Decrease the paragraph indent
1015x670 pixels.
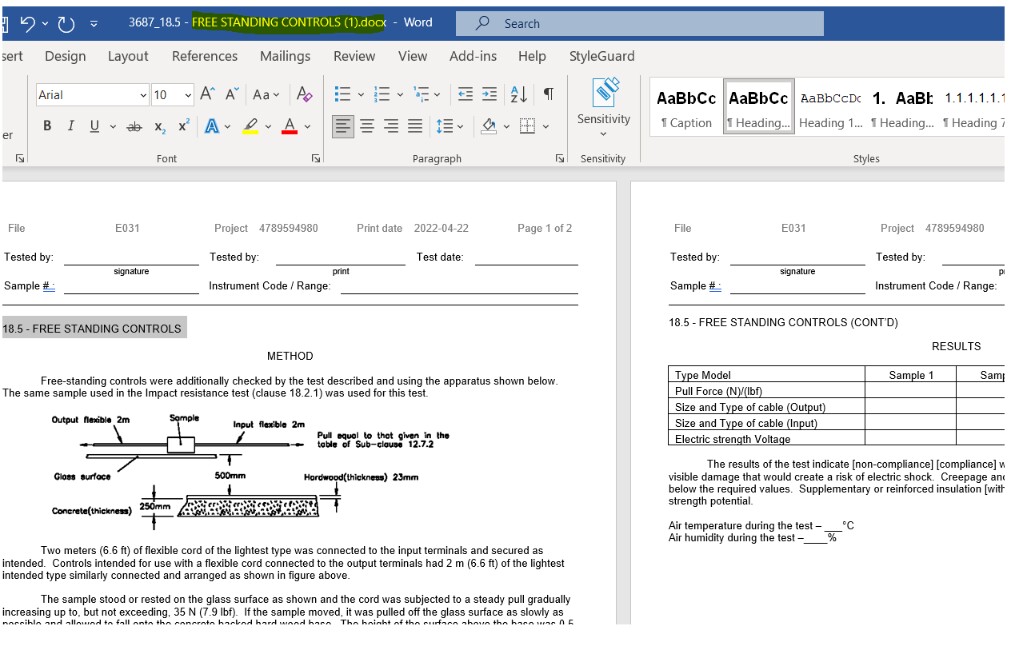[x=466, y=95]
